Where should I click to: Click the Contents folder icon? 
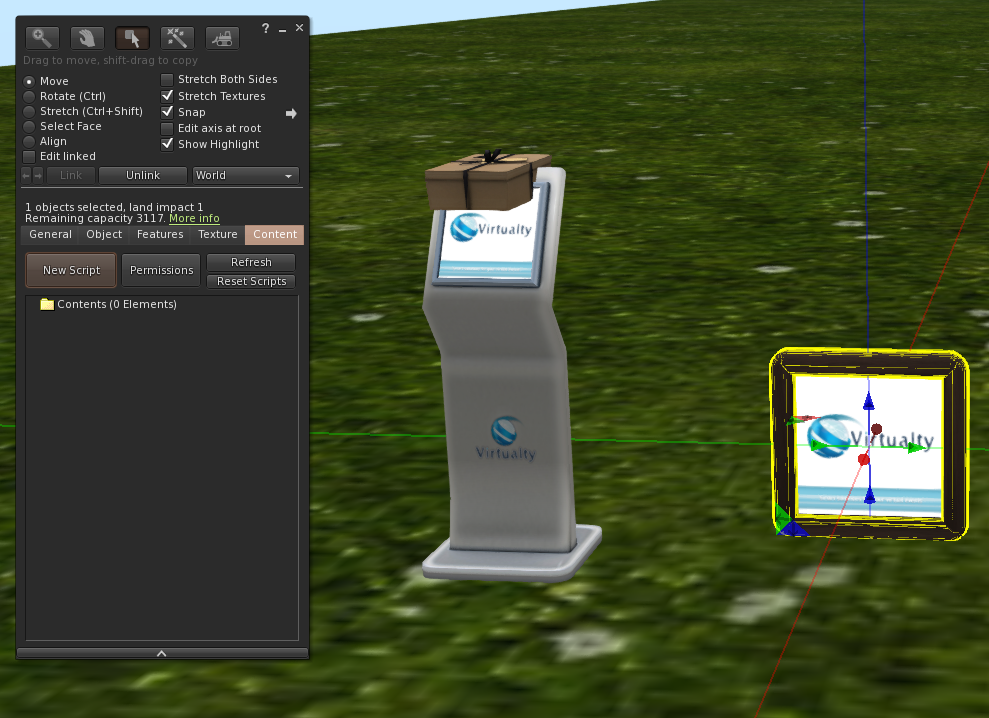point(47,304)
